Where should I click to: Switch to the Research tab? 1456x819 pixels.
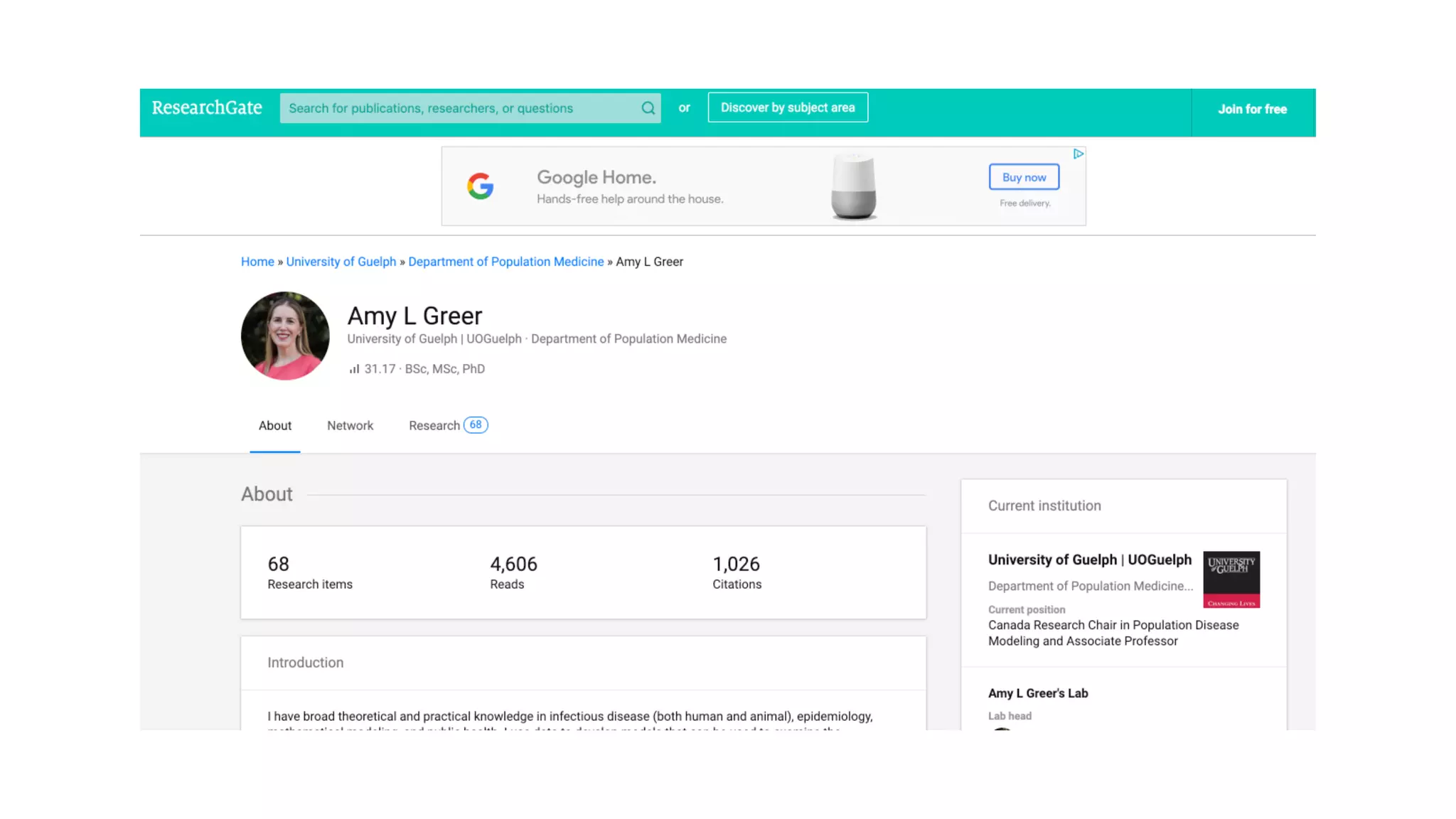434,426
